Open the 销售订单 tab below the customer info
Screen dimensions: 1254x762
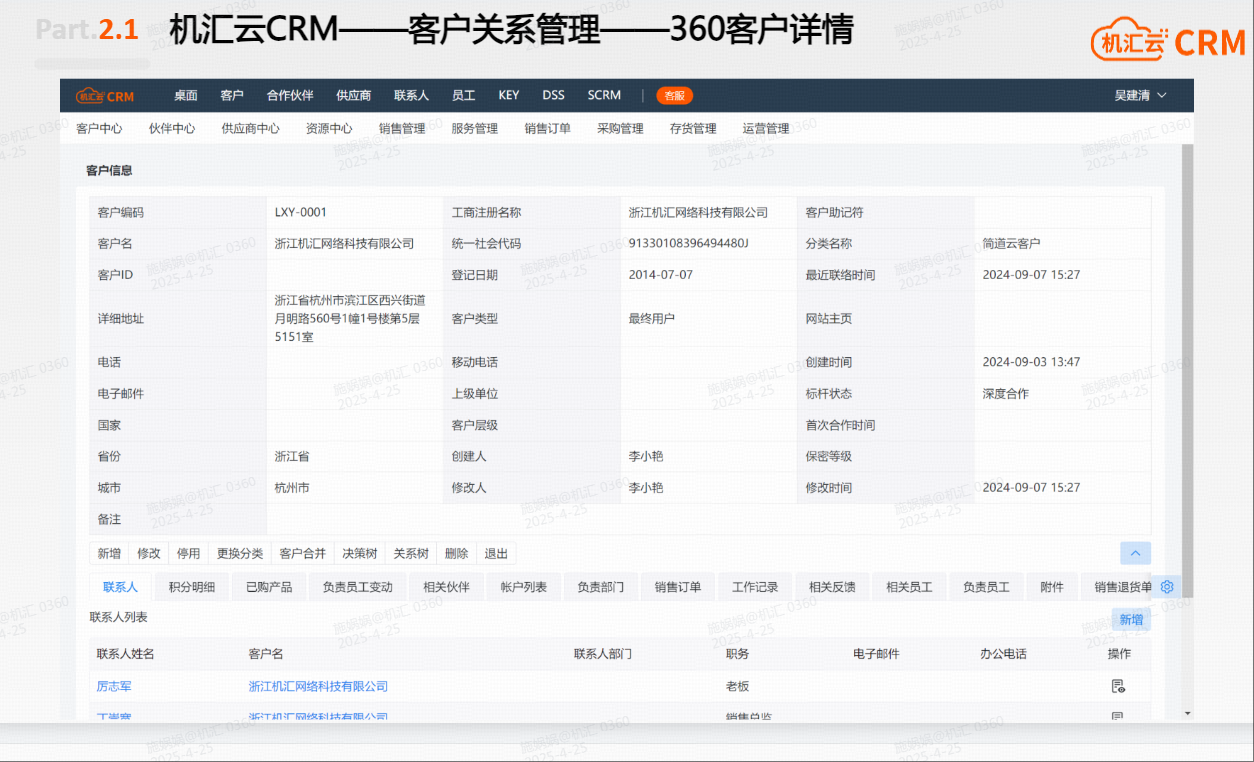point(678,587)
